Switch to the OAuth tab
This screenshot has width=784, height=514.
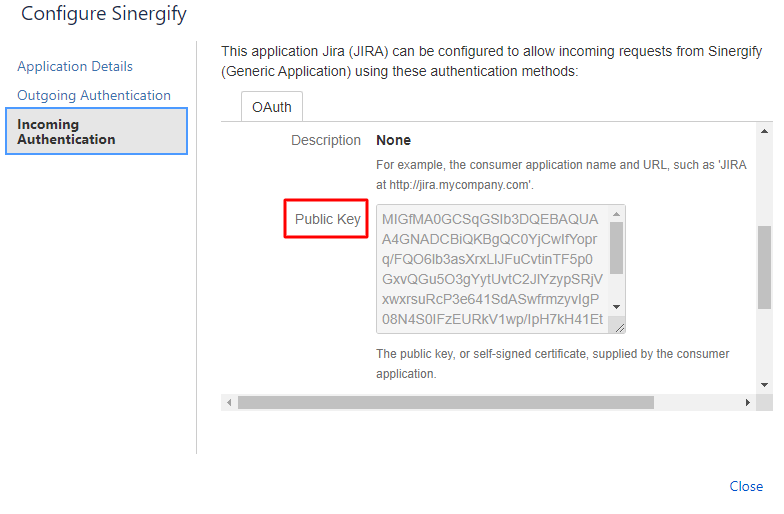(x=272, y=106)
